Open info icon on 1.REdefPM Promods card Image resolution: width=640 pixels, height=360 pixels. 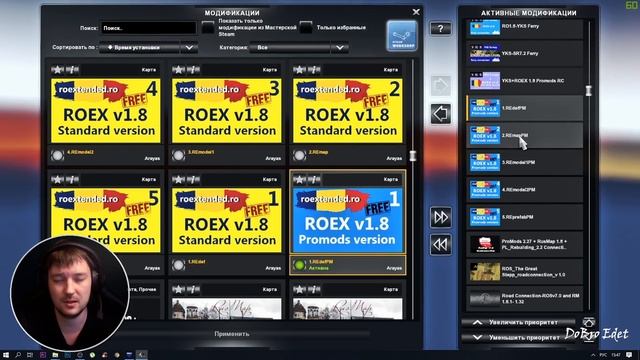313,179
